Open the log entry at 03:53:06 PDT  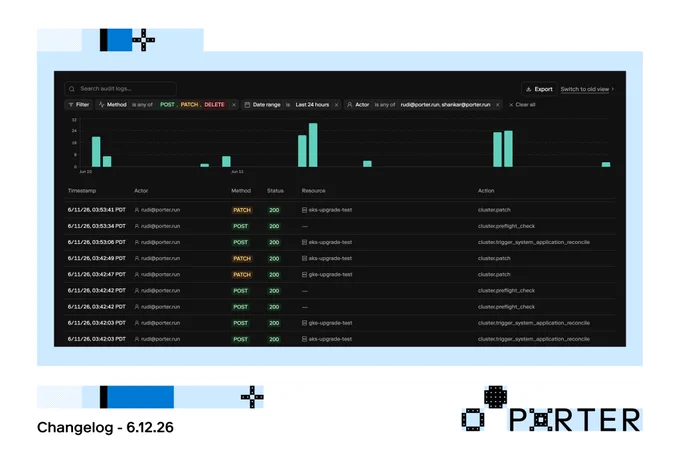340,242
